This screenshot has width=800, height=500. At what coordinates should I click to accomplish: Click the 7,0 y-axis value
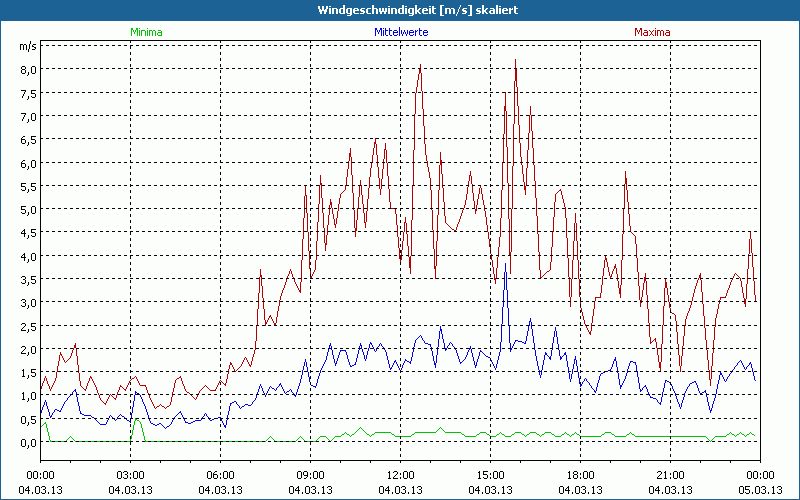pyautogui.click(x=29, y=117)
